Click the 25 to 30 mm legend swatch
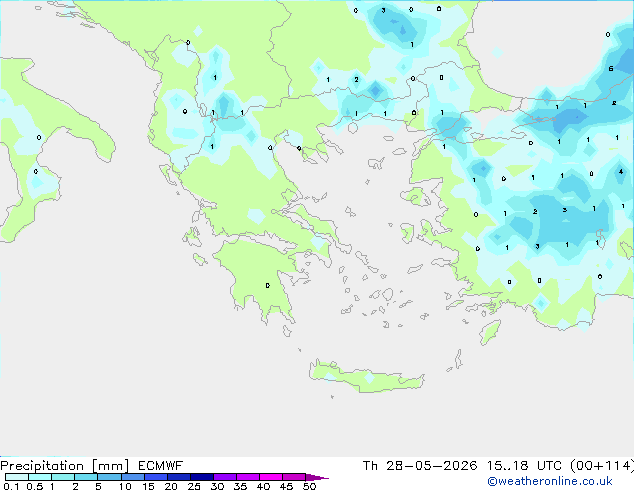Image resolution: width=634 pixels, height=490 pixels. click(x=202, y=477)
